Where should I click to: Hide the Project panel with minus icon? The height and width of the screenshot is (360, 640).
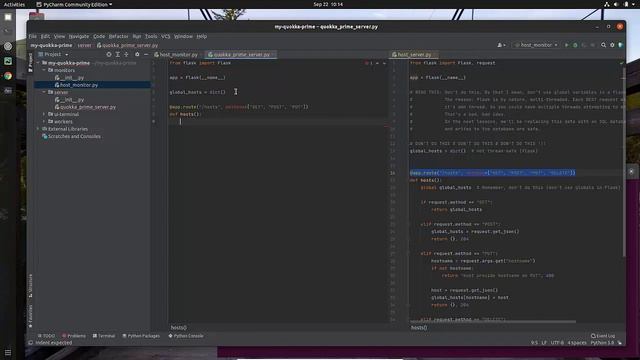[x=146, y=54]
